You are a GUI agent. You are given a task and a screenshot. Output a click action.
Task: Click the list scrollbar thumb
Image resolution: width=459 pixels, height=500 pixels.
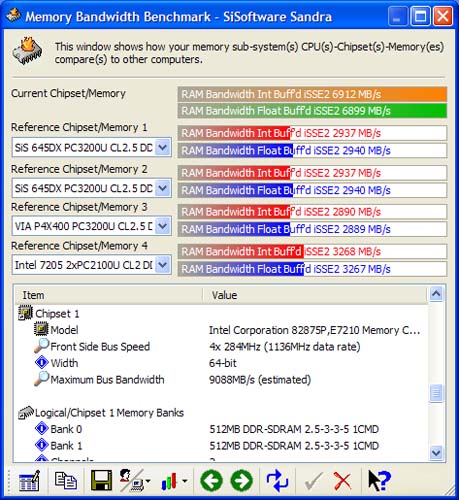[x=436, y=393]
